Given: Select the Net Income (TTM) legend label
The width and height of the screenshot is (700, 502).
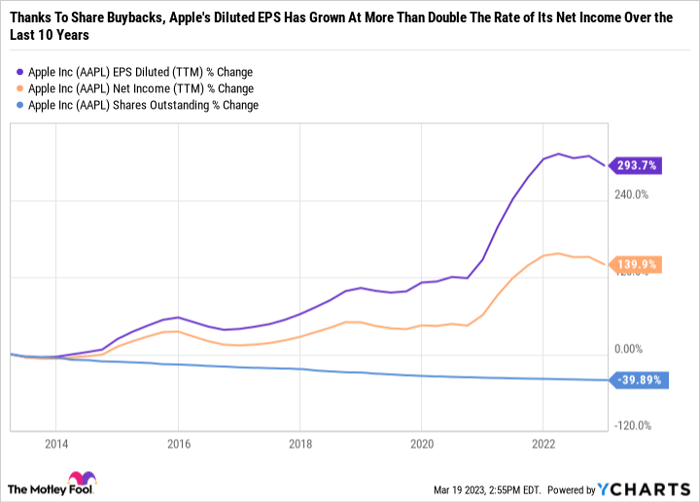Looking at the screenshot, I should 140,89.
